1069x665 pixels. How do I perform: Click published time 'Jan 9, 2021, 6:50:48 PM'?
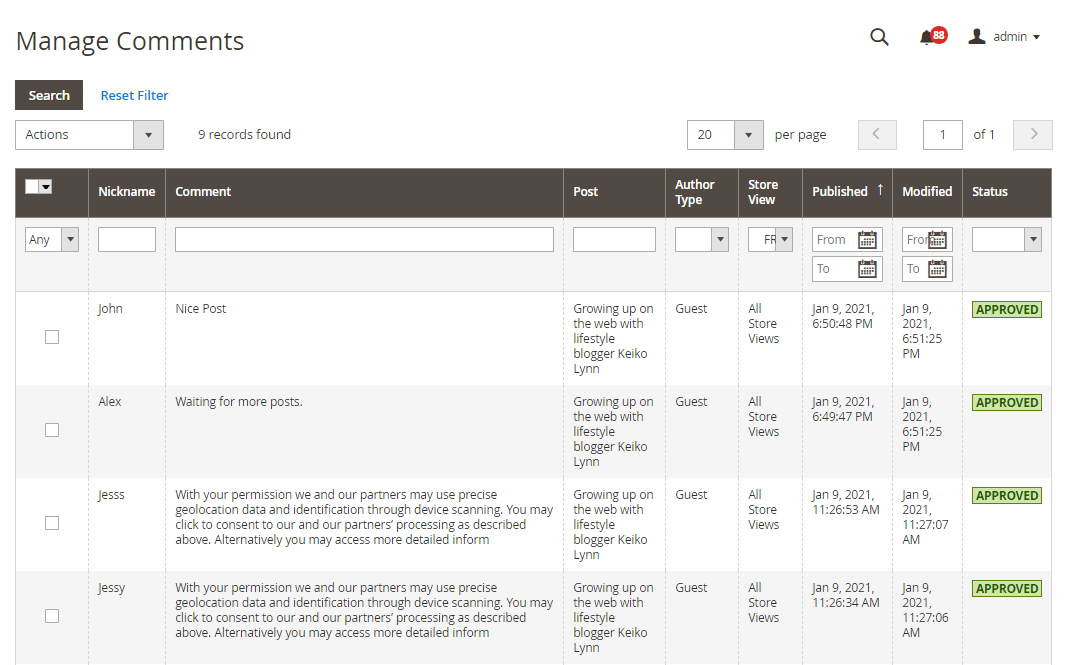click(843, 316)
